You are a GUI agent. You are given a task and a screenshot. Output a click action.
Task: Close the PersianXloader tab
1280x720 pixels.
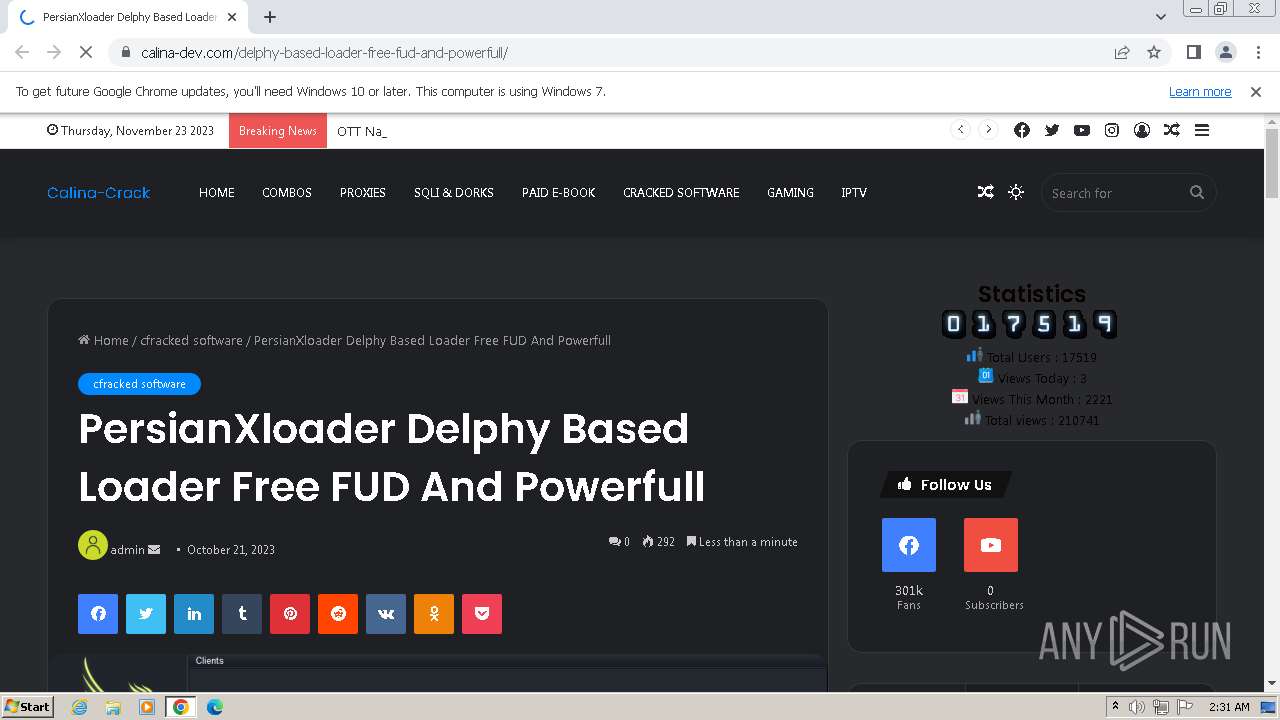pyautogui.click(x=232, y=17)
